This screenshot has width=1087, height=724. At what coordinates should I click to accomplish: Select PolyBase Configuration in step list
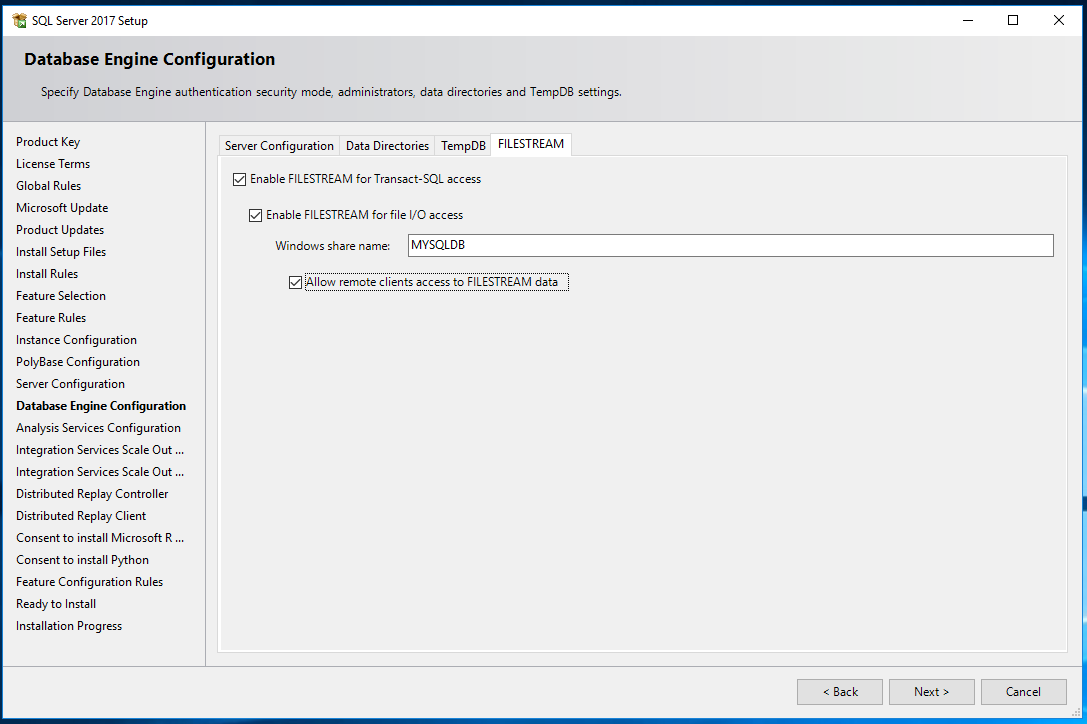78,362
